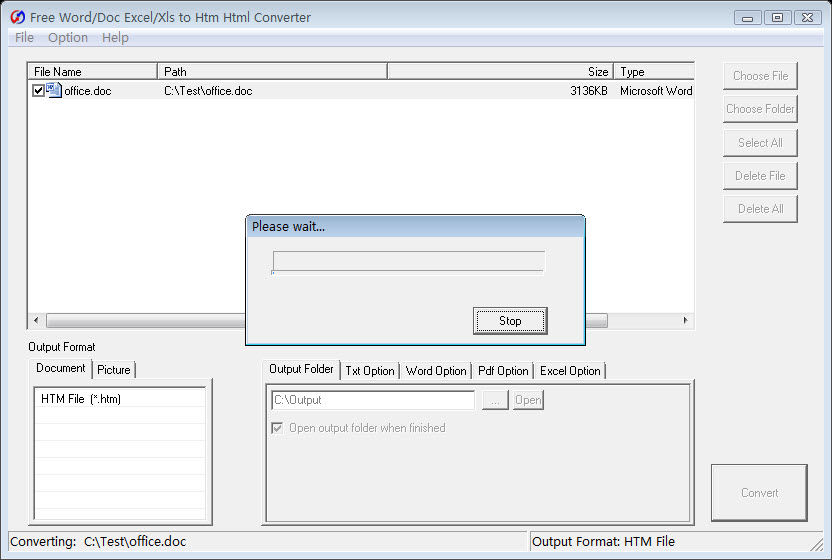Click the file list scrollbar left arrow
The width and height of the screenshot is (832, 560).
36,320
